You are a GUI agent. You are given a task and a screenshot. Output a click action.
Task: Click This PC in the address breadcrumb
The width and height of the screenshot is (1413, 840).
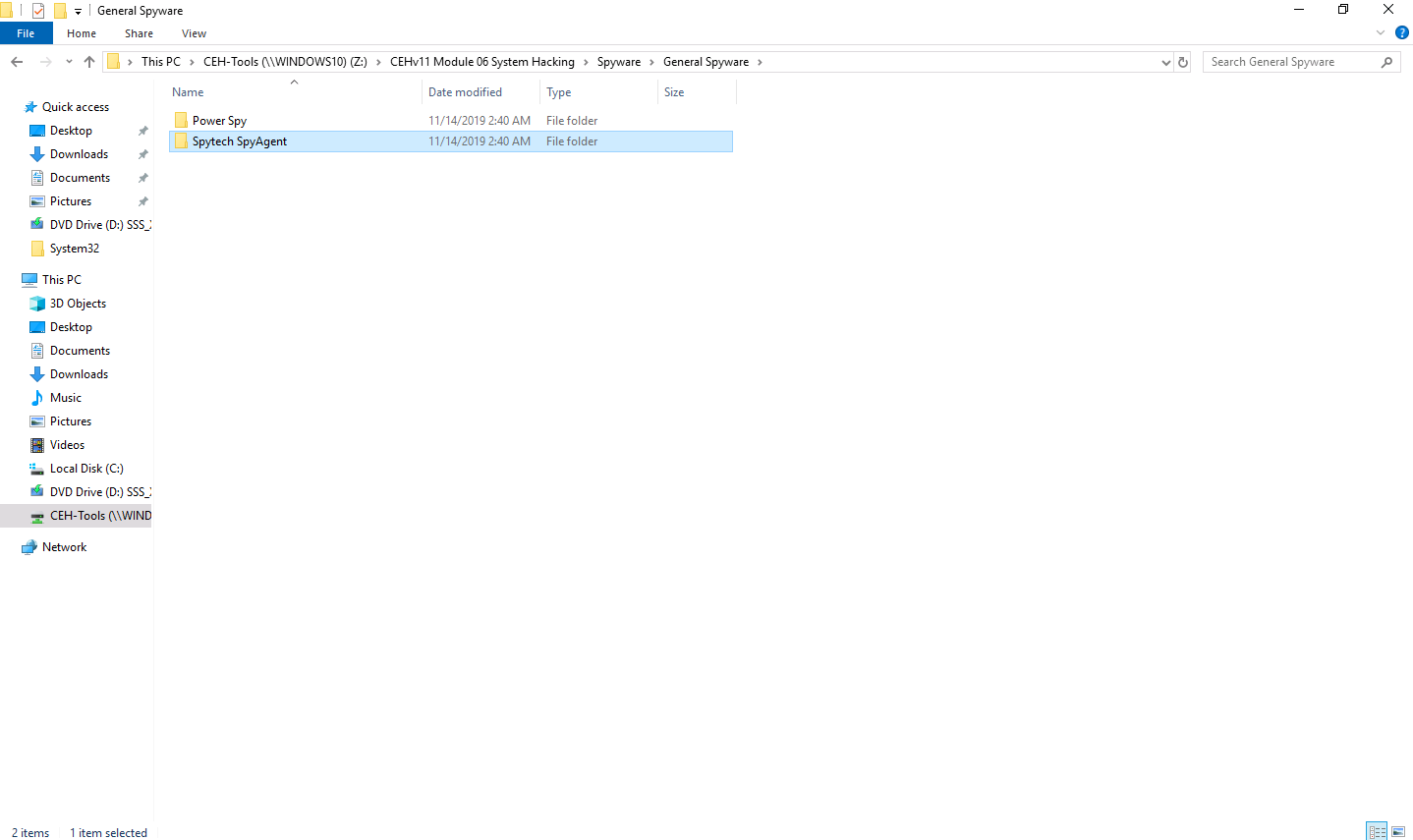tap(161, 62)
